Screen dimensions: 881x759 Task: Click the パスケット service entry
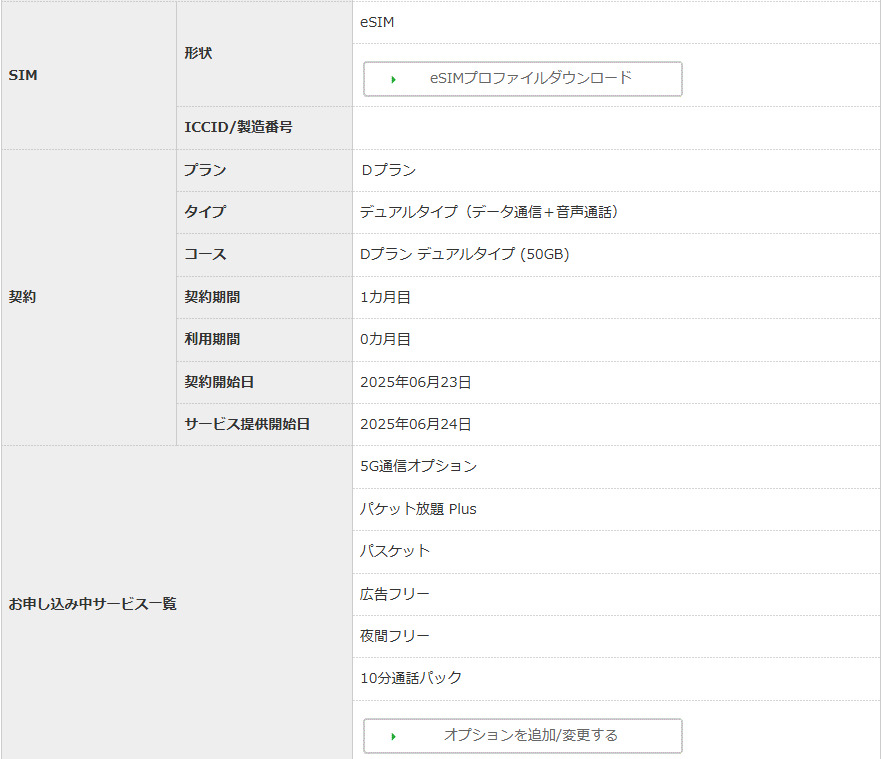coord(395,551)
